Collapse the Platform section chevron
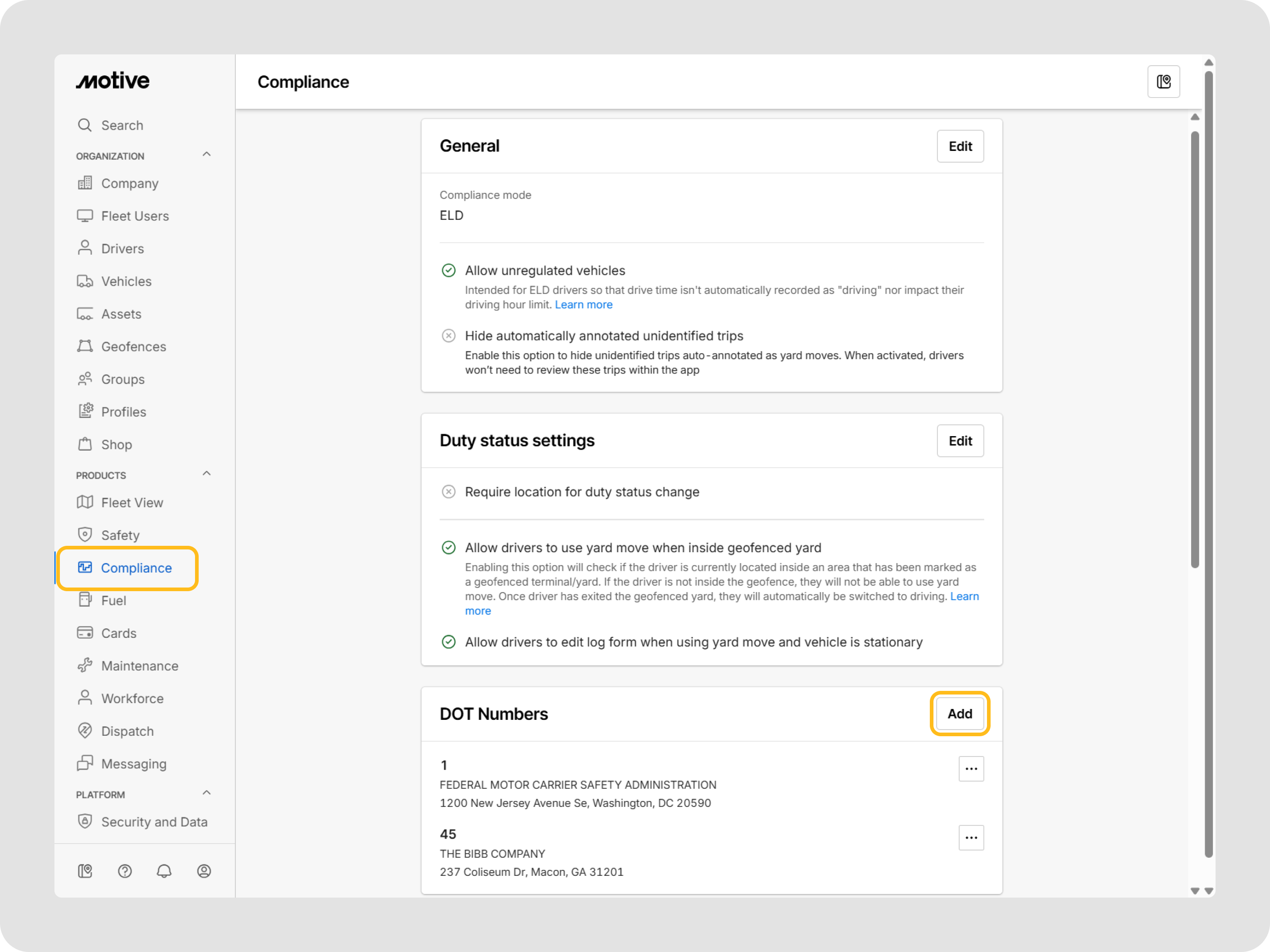The image size is (1270, 952). tap(207, 793)
